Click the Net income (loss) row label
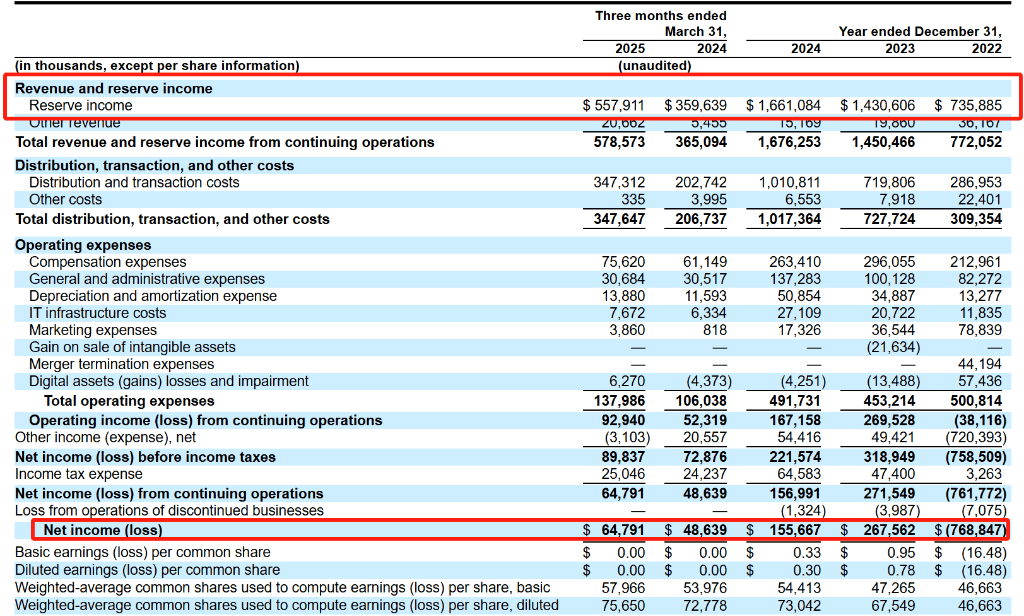 coord(103,530)
